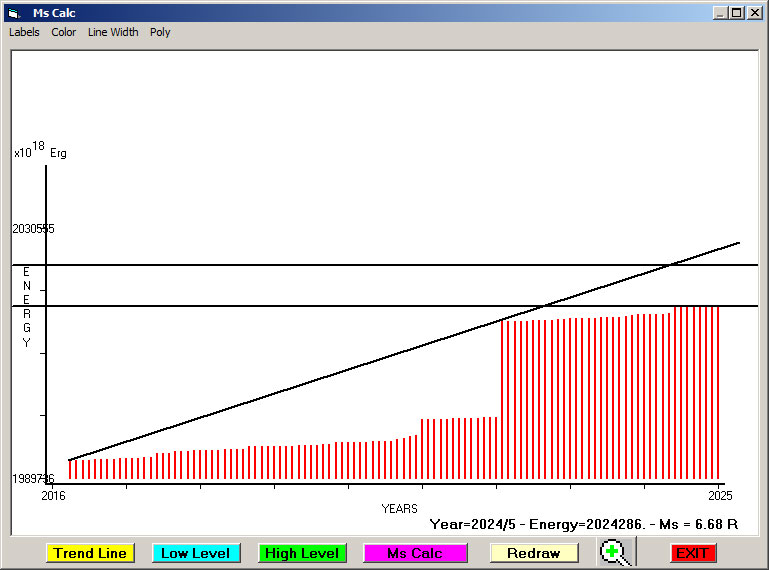769x570 pixels.
Task: Click the application icon in the title bar
Action: [14, 13]
